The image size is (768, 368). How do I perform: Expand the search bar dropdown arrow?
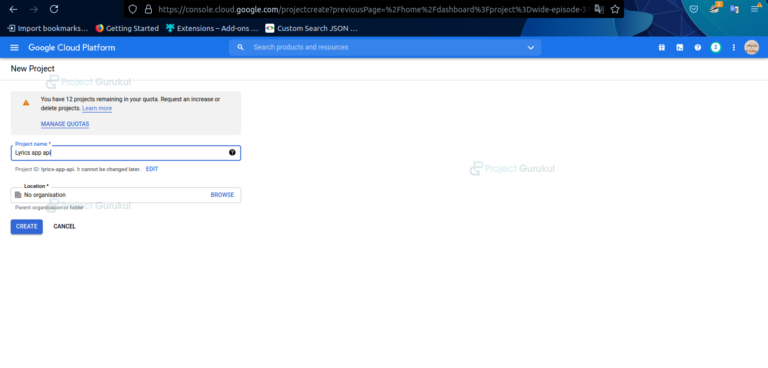pos(530,48)
